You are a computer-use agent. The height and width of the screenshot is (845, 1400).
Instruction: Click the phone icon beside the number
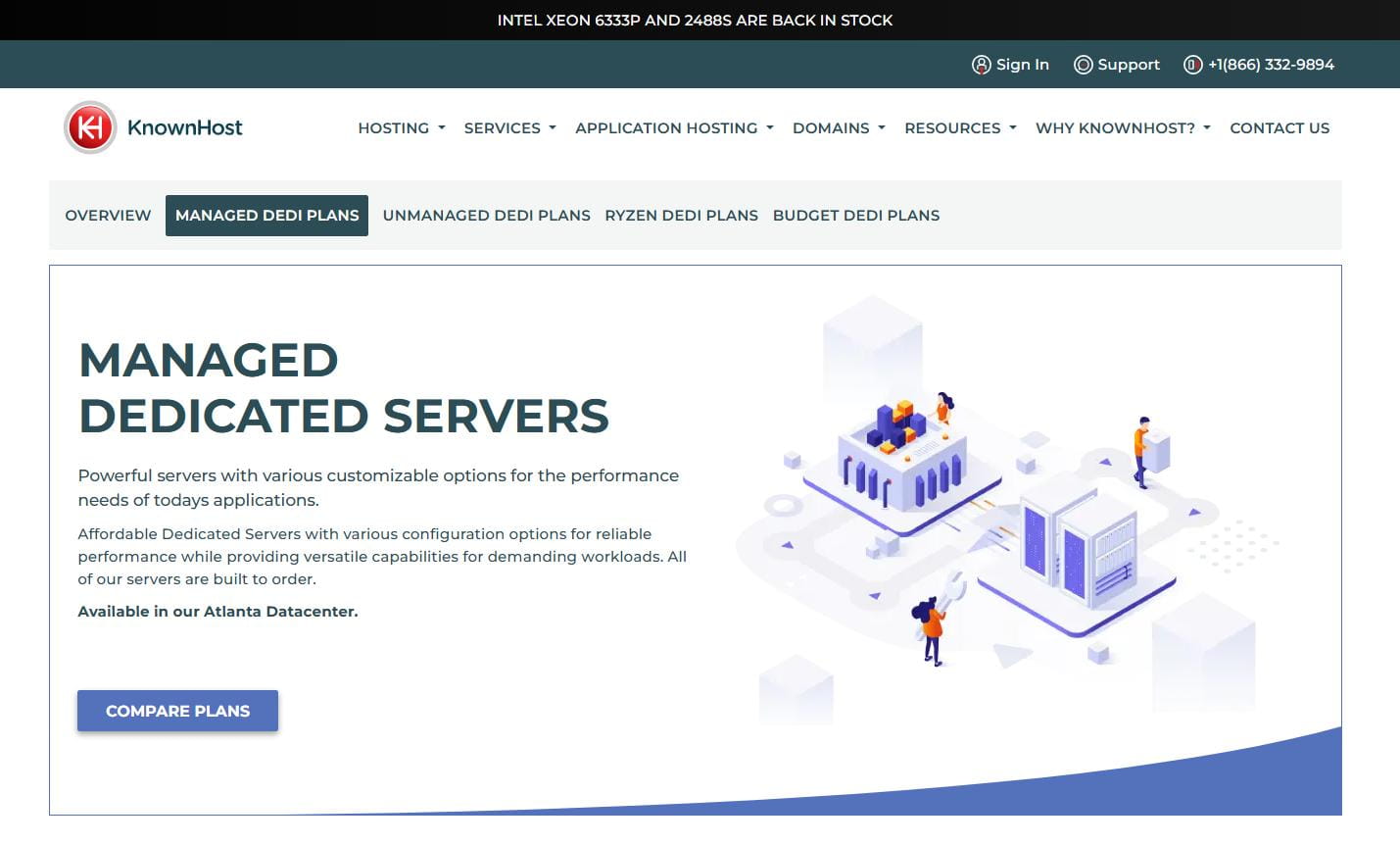1192,65
